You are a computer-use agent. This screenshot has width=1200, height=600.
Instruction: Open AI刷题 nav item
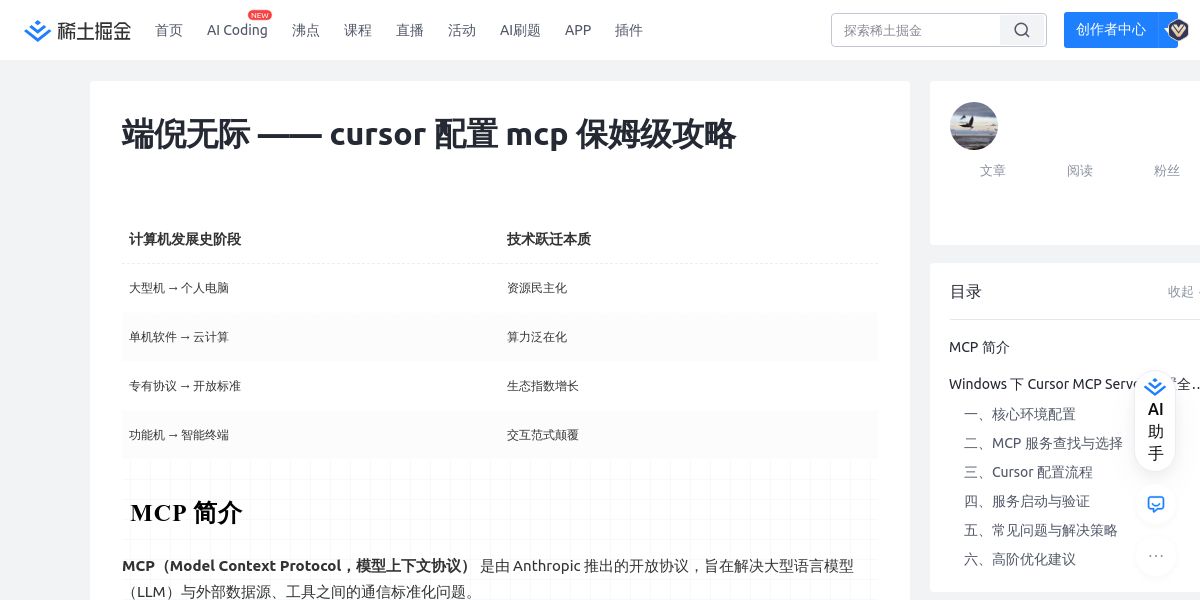520,30
